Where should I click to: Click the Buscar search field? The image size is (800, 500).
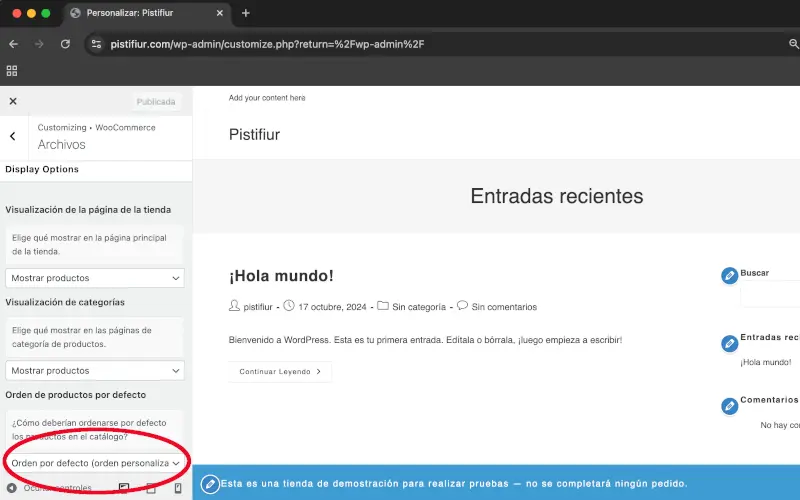770,294
